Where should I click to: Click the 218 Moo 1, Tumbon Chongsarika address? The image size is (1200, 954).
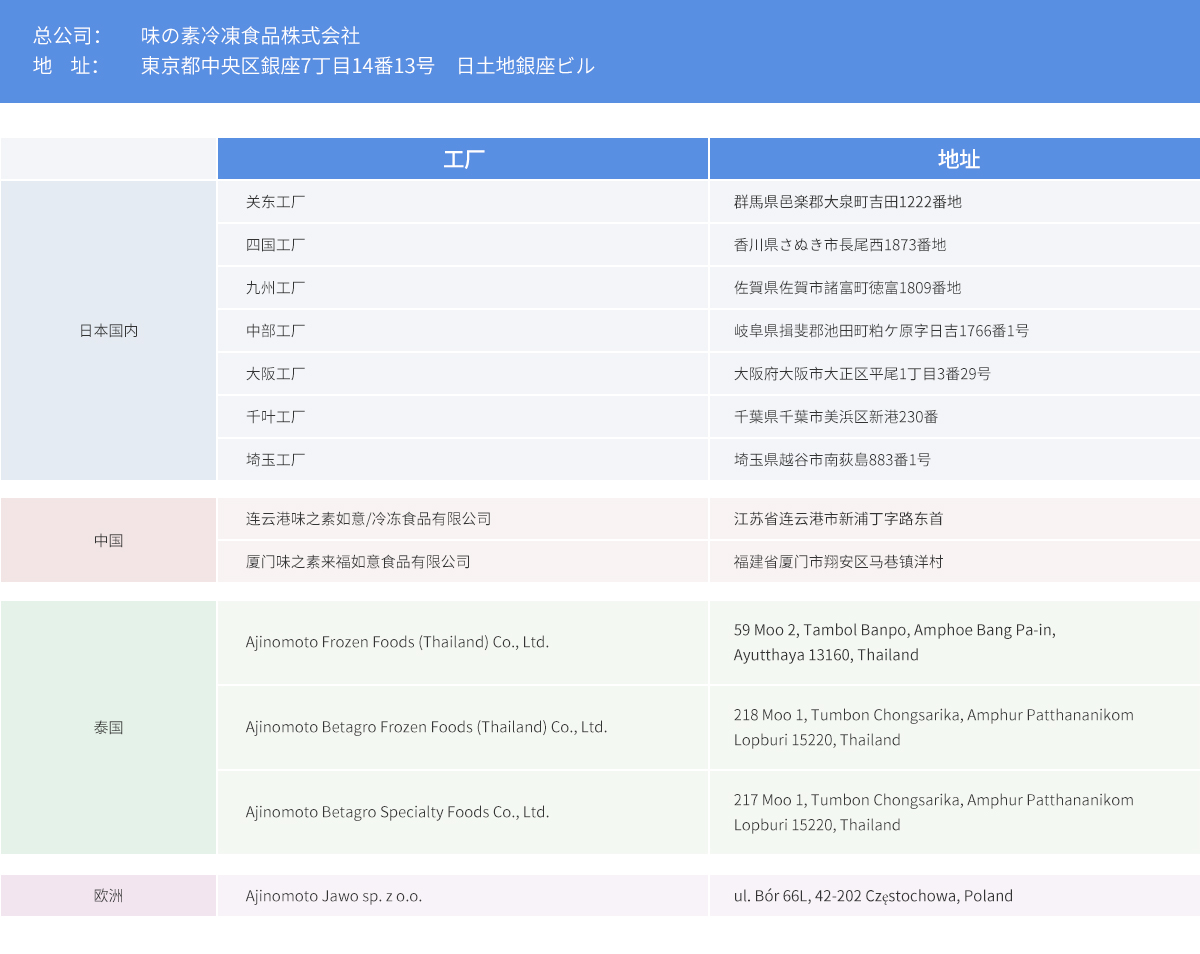(x=934, y=727)
